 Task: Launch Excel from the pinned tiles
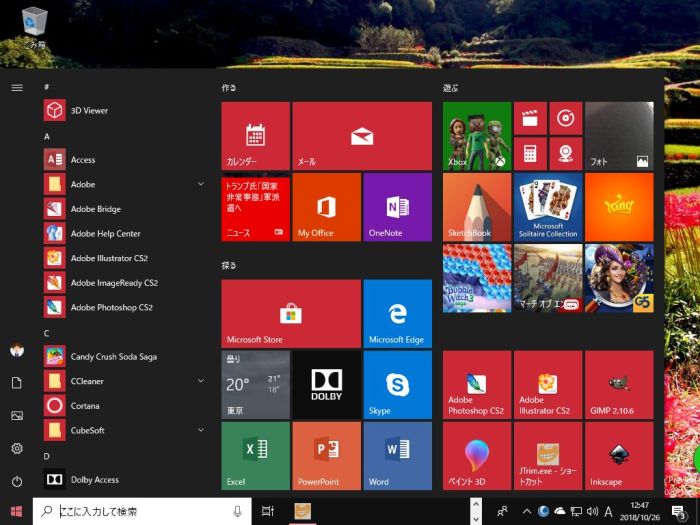tap(255, 455)
